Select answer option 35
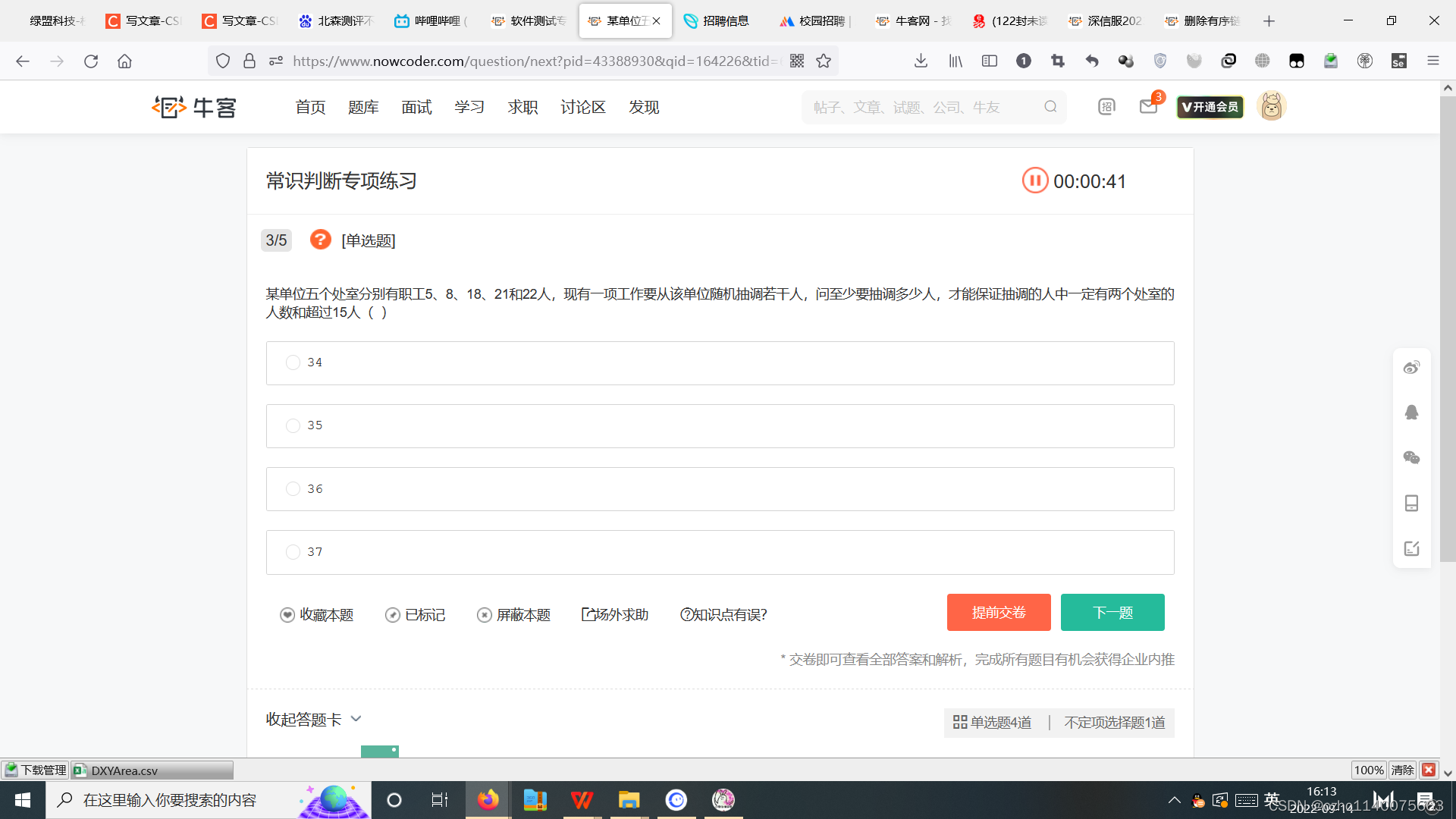 (293, 425)
